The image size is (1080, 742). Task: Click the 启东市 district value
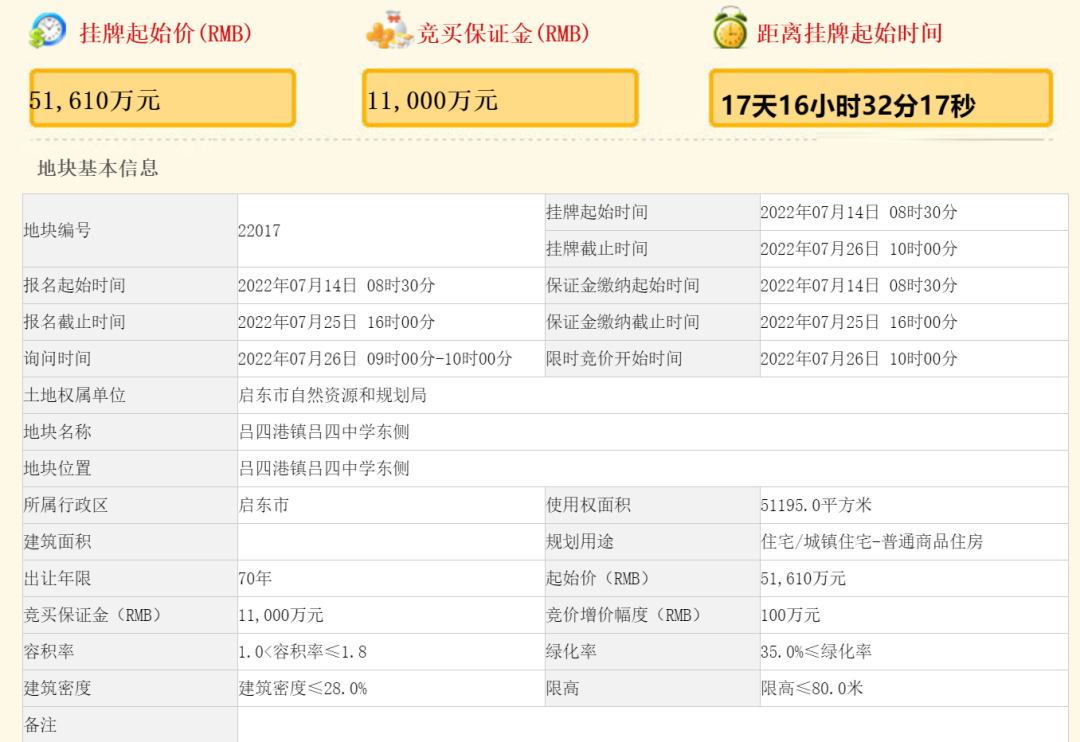tap(264, 505)
